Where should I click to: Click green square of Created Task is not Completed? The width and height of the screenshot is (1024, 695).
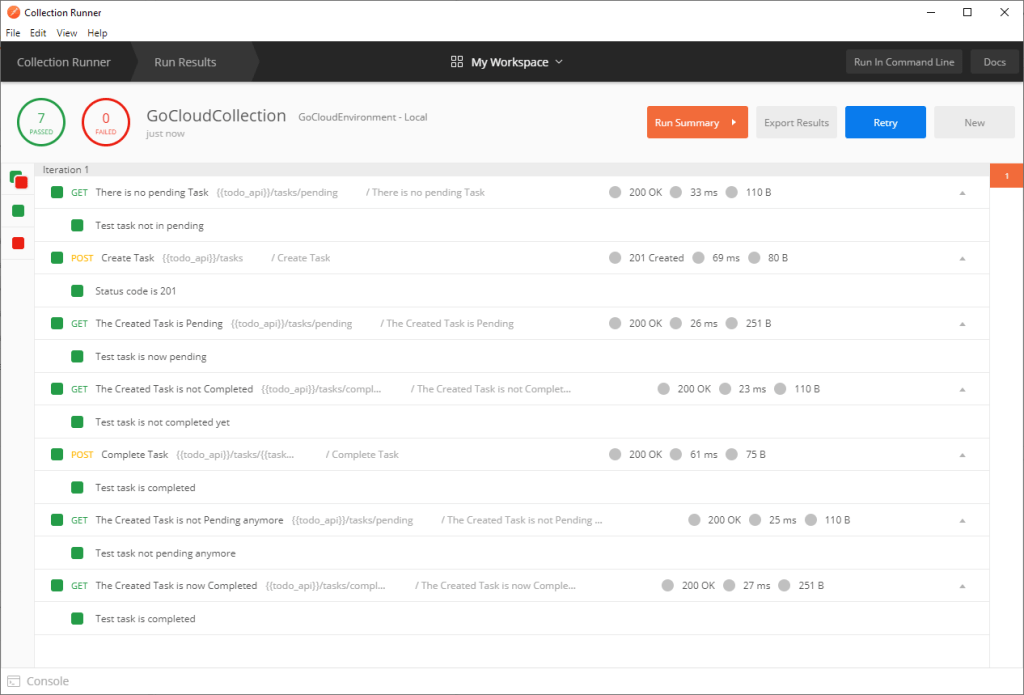(57, 389)
